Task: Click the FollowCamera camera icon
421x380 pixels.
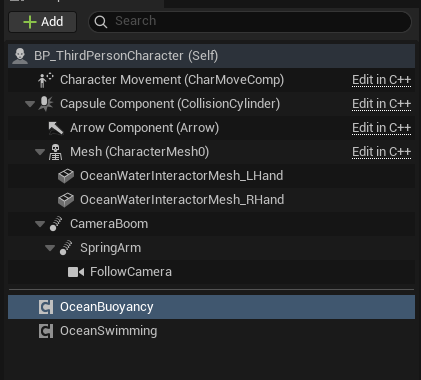Action: click(x=76, y=272)
